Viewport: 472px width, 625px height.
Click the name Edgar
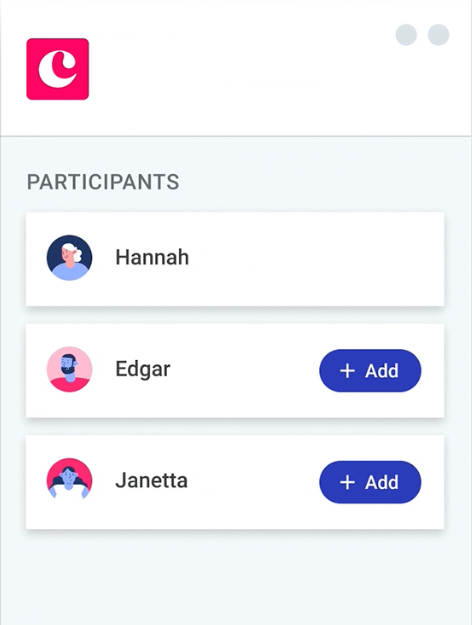143,370
